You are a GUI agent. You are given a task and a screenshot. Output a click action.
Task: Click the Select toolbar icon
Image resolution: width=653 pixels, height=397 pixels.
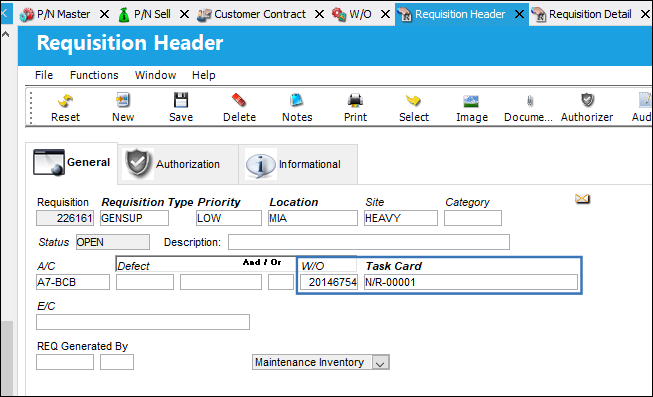pyautogui.click(x=414, y=100)
